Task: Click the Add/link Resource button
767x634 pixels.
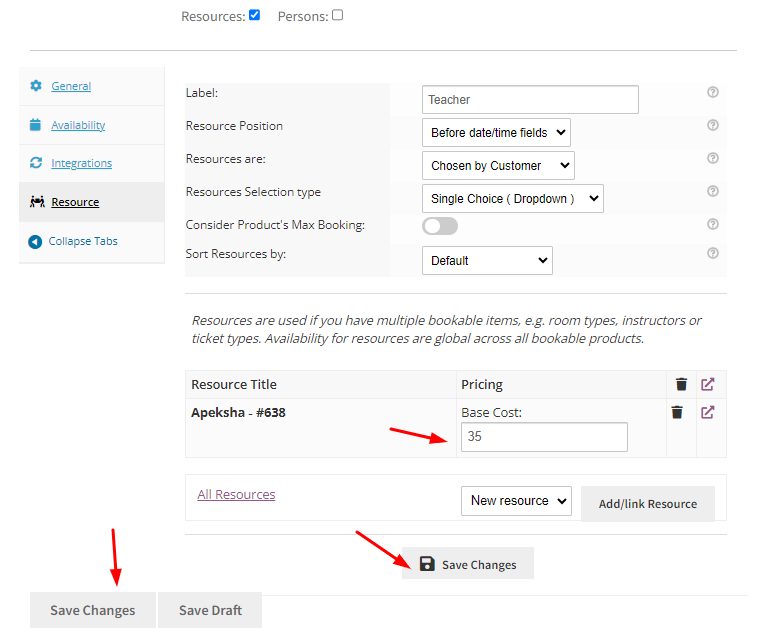Action: click(x=648, y=504)
